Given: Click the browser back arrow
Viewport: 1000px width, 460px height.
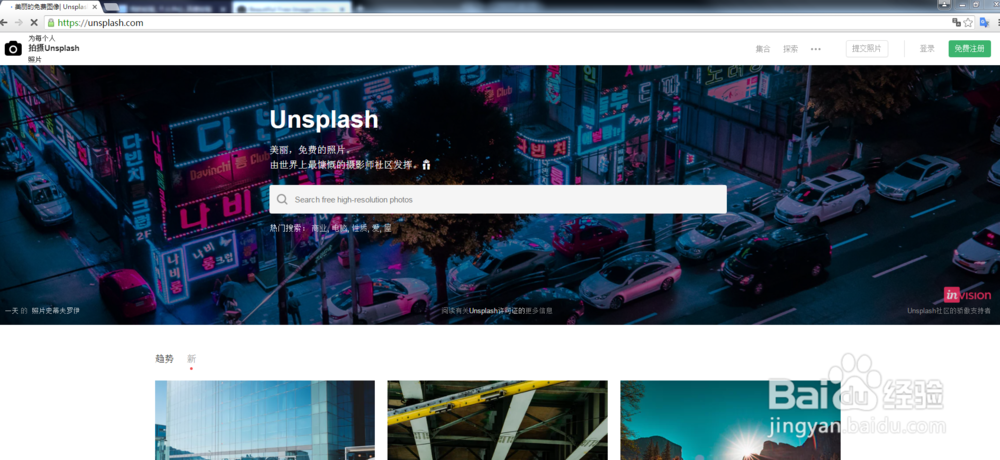Looking at the screenshot, I should [x=4, y=22].
